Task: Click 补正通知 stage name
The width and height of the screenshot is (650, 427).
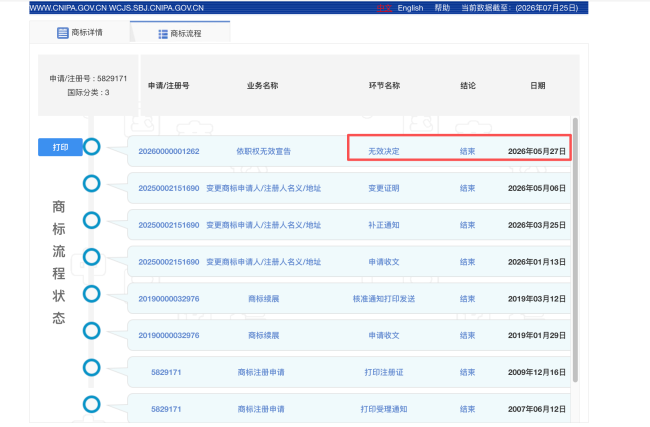Action: pos(384,225)
